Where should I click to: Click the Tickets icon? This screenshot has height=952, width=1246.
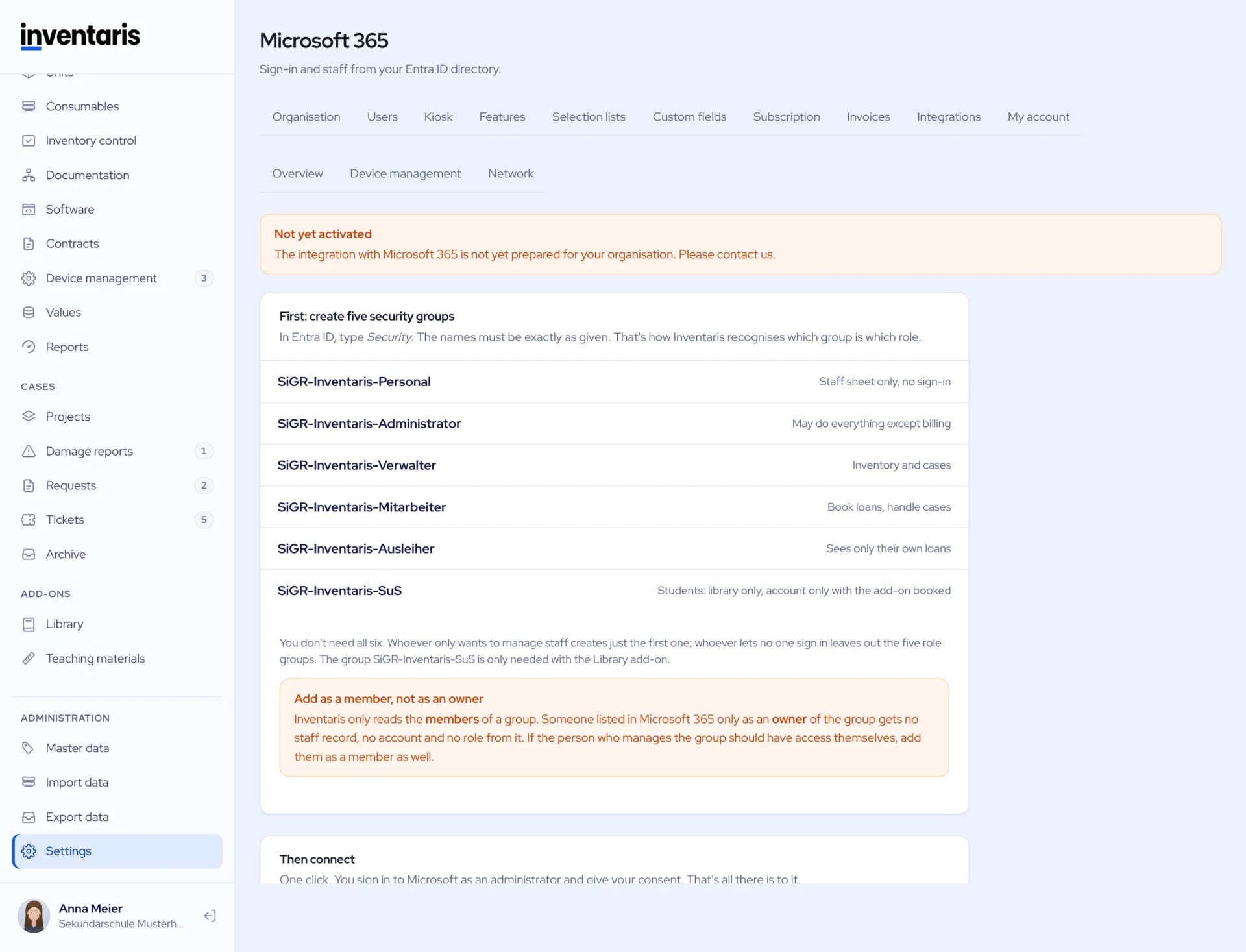pos(29,519)
